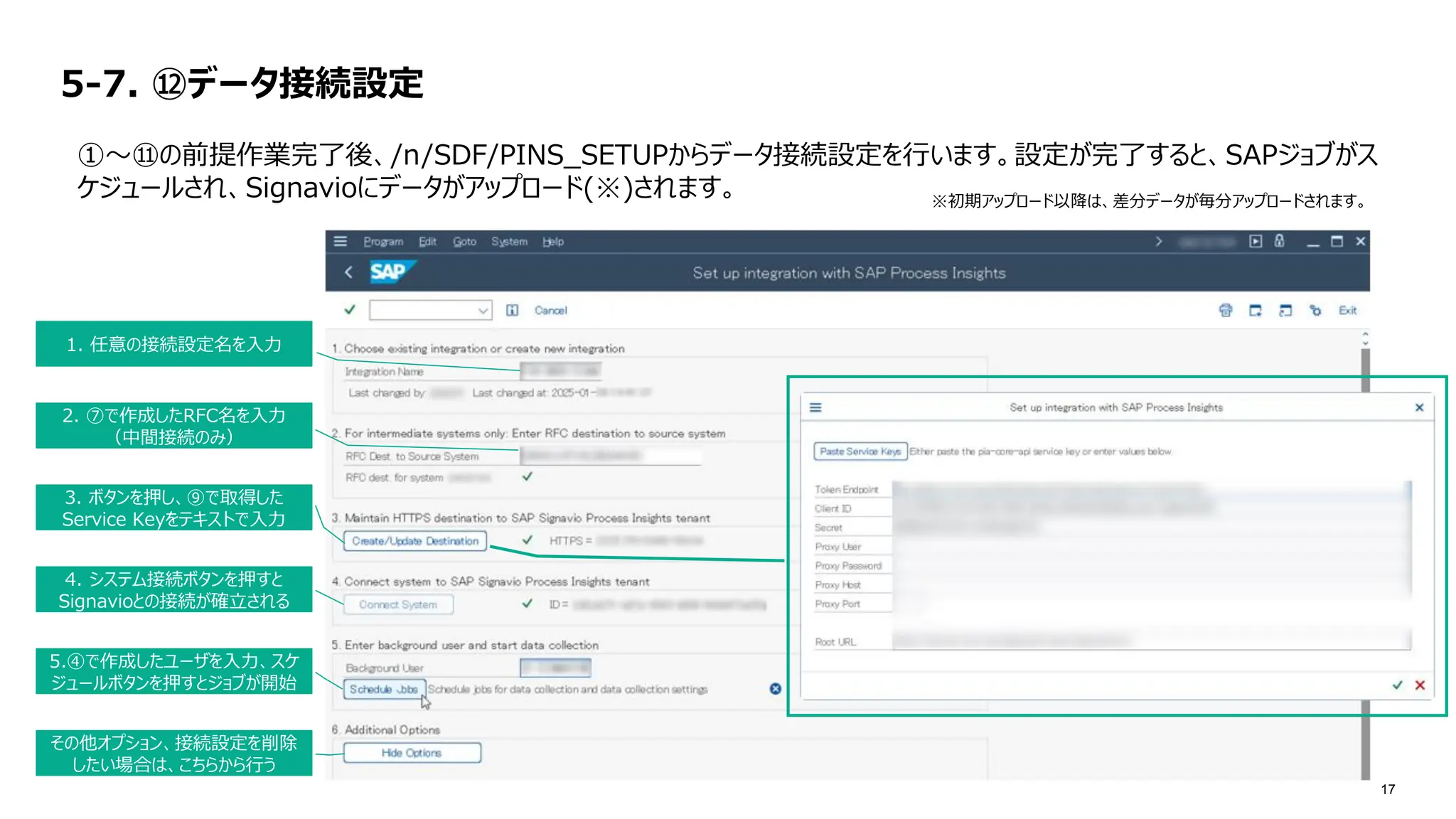Cancel popup with red X icon
Viewport: 1456px width, 819px height.
point(1420,685)
